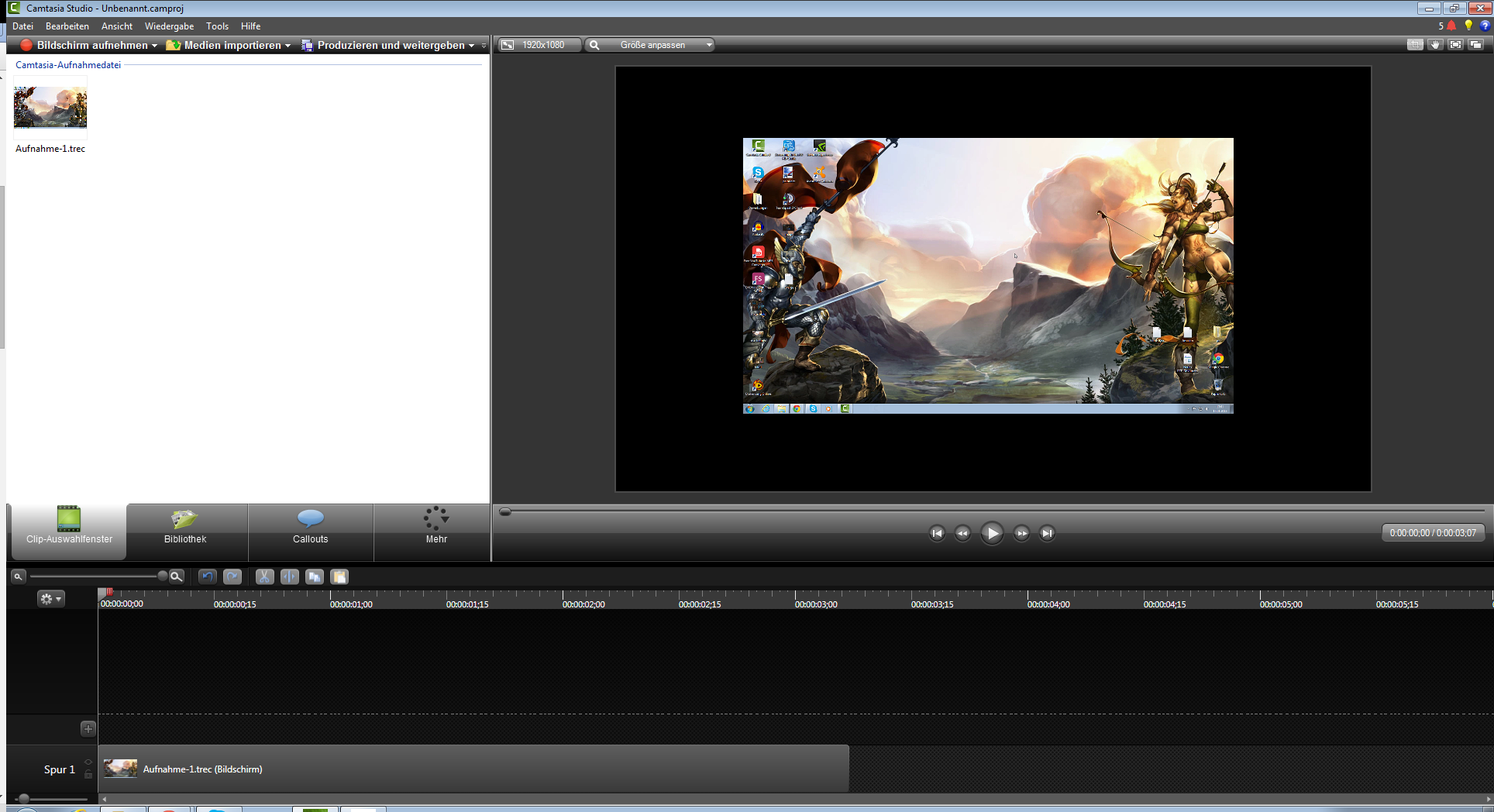
Task: Click Produzieren und weitergeben button
Action: pos(384,45)
